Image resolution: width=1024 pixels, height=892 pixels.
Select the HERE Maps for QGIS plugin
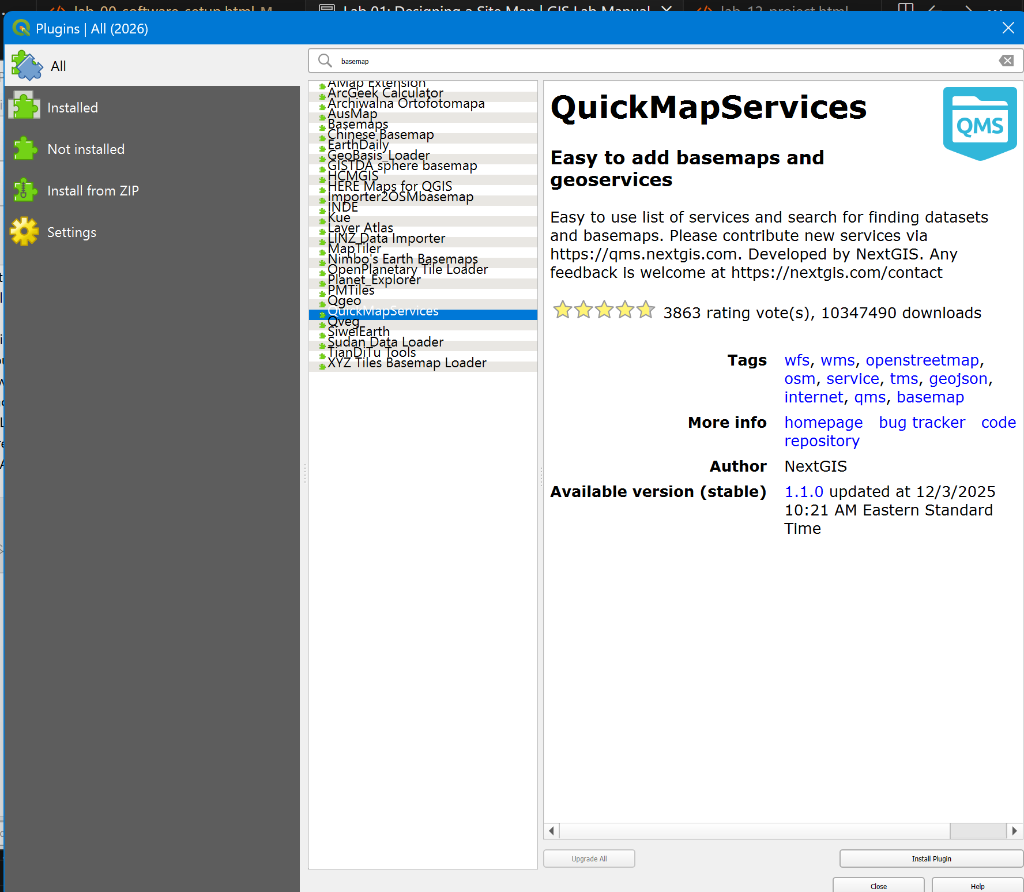[x=390, y=186]
